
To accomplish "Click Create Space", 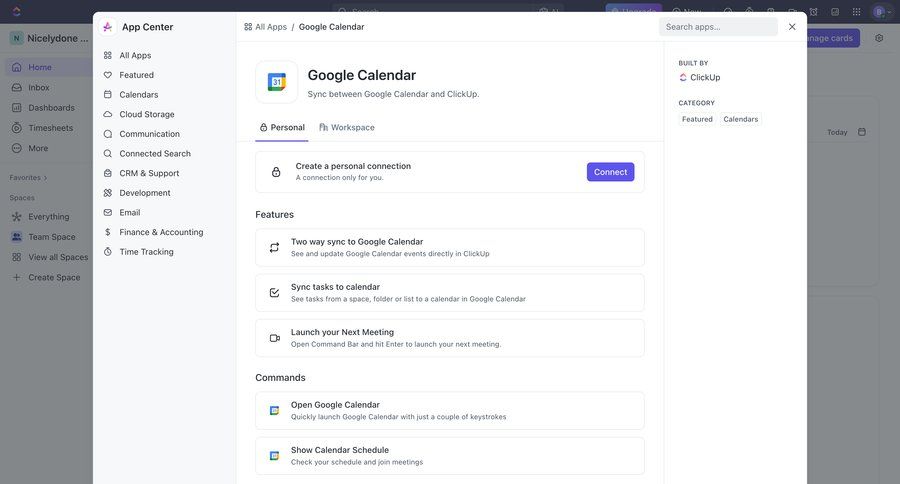I will coord(54,277).
